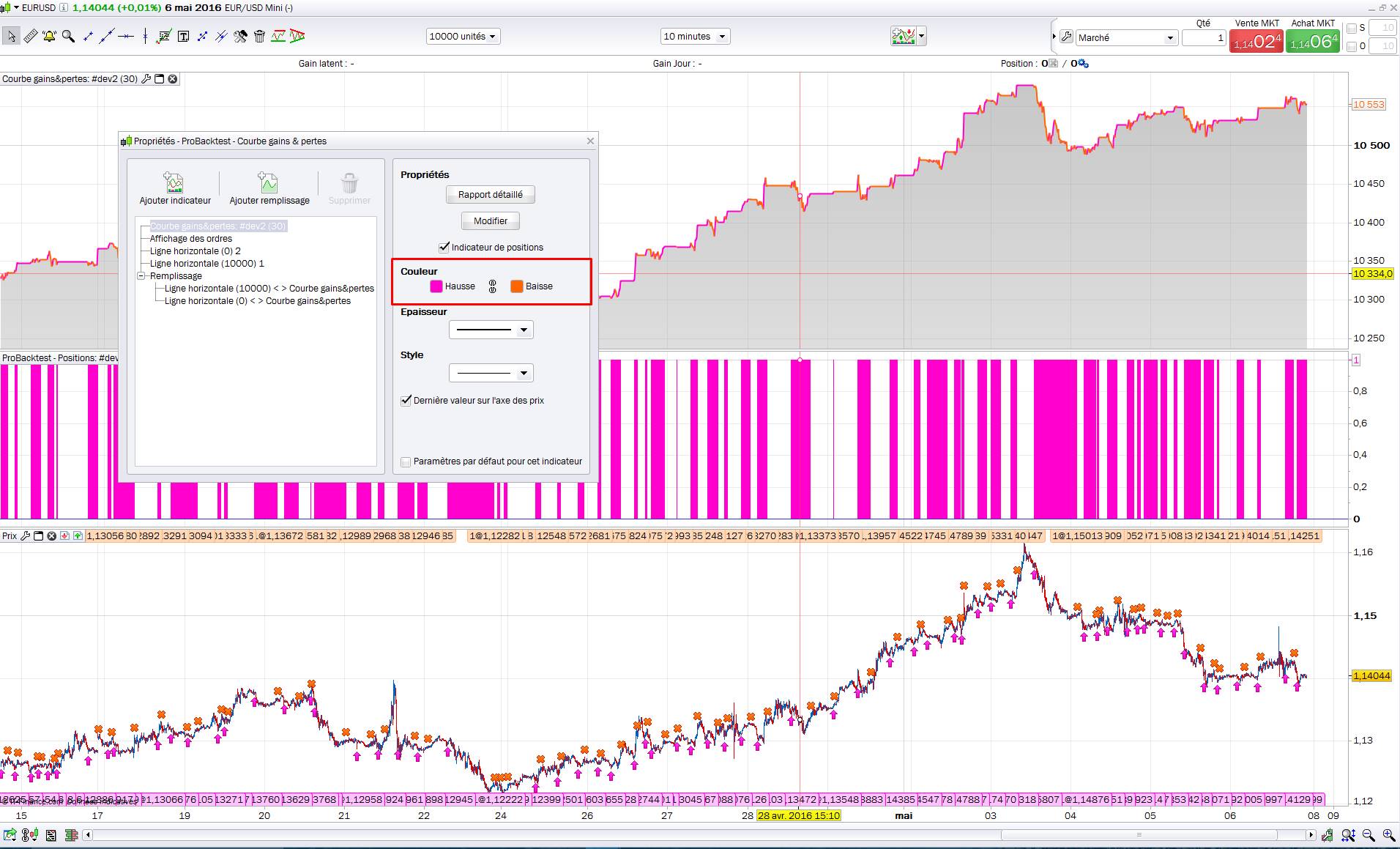Viewport: 1400px width, 849px height.
Task: Click the trash bin delete objects icon
Action: [x=259, y=36]
